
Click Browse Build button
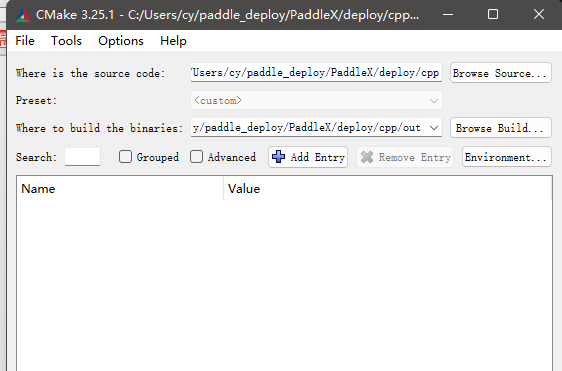[500, 128]
